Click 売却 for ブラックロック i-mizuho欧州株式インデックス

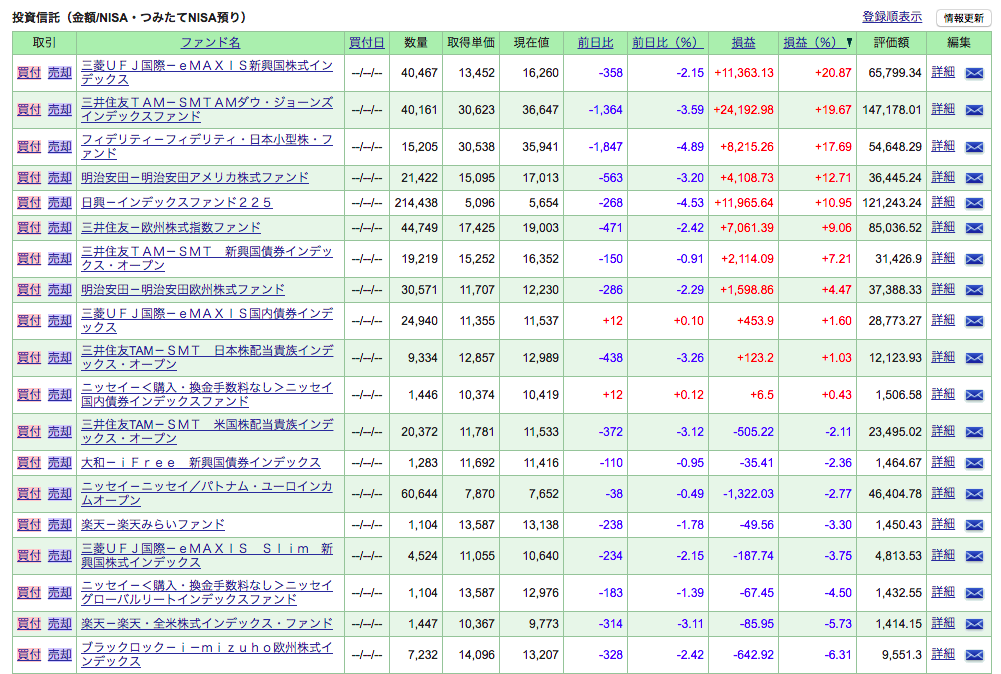(60, 655)
